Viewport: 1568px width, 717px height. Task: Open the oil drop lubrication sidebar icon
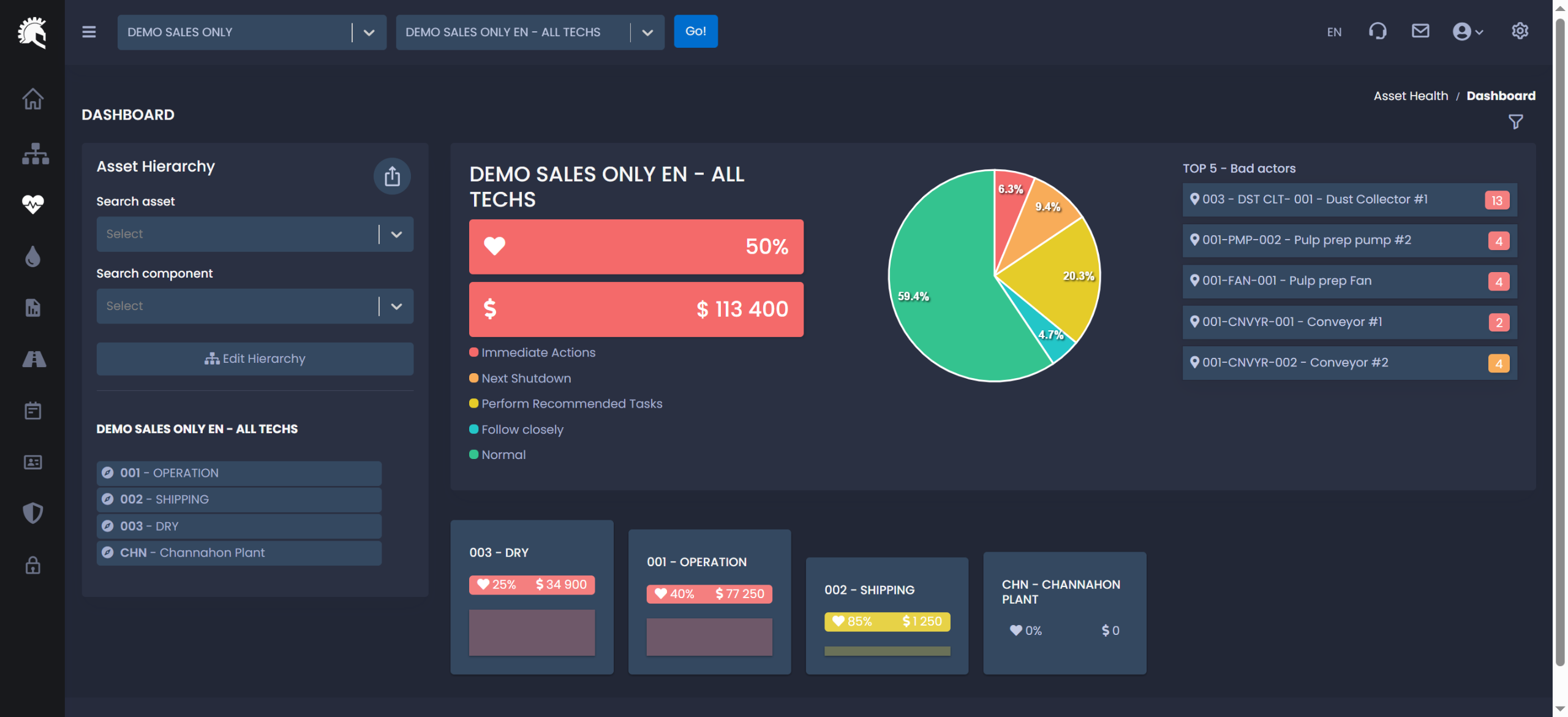tap(32, 256)
